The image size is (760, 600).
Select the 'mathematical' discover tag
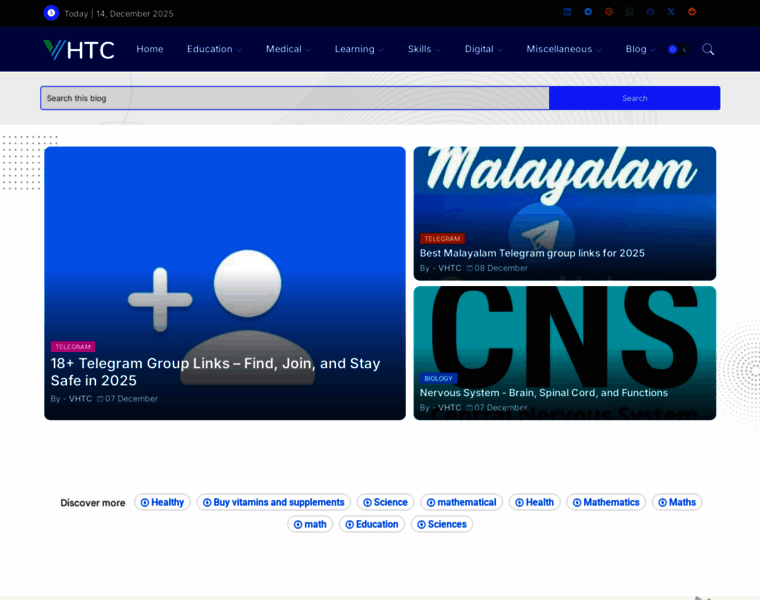(x=461, y=502)
